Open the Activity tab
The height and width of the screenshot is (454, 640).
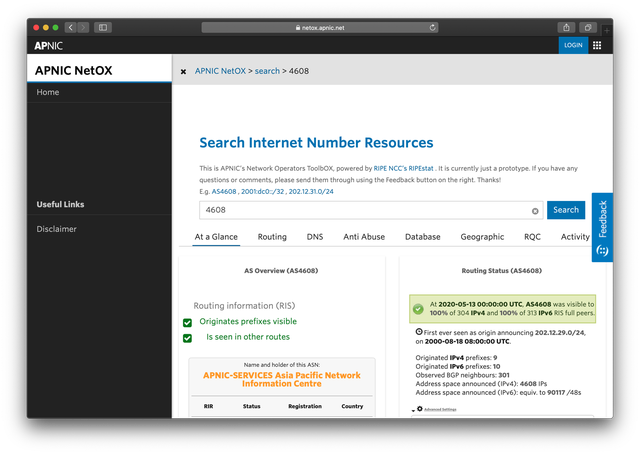click(575, 237)
